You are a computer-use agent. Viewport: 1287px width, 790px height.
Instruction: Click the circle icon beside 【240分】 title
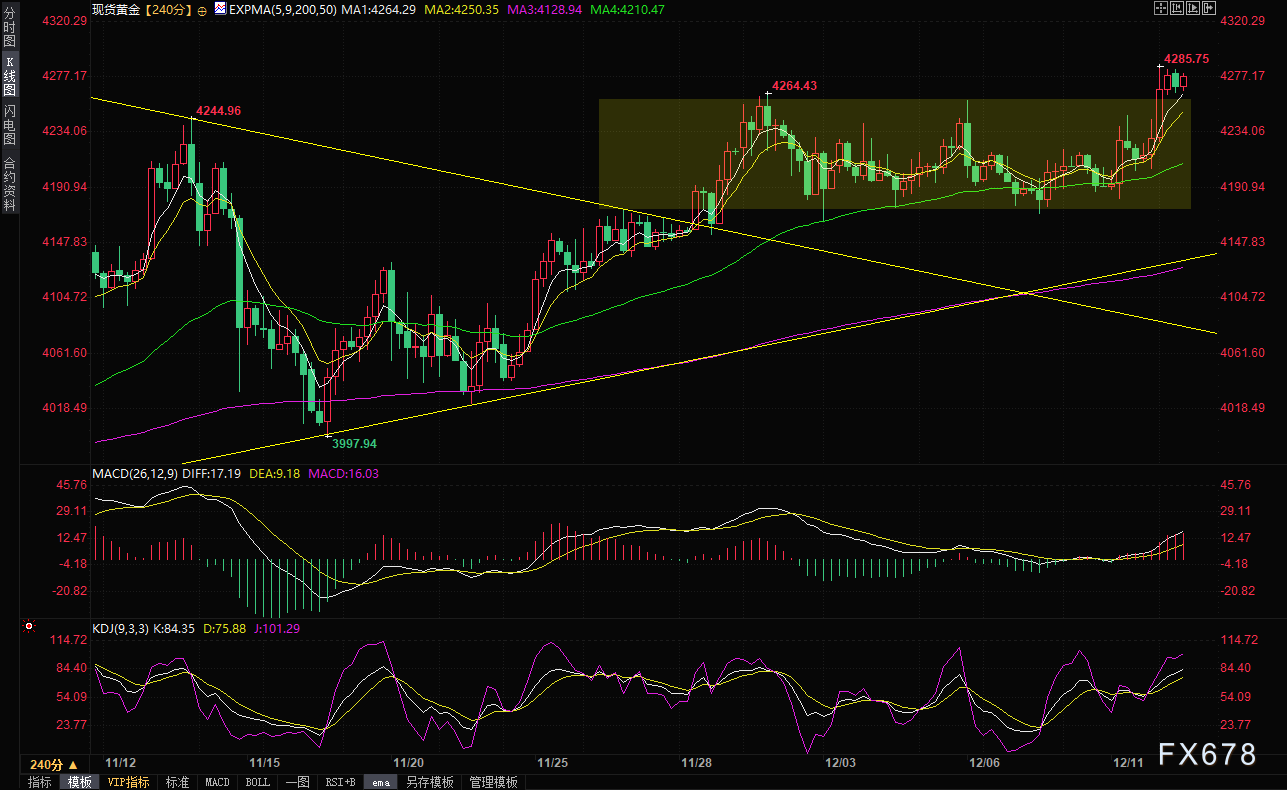pyautogui.click(x=203, y=10)
